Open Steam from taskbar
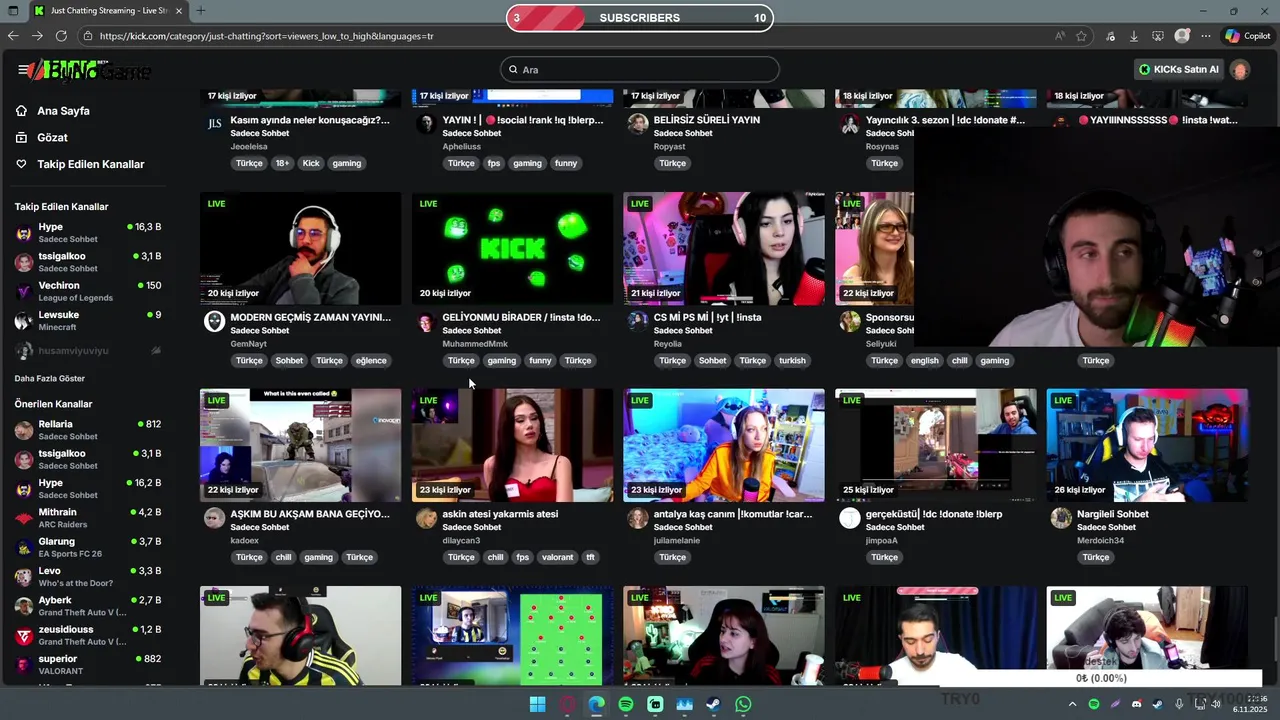1280x720 pixels. click(x=714, y=705)
